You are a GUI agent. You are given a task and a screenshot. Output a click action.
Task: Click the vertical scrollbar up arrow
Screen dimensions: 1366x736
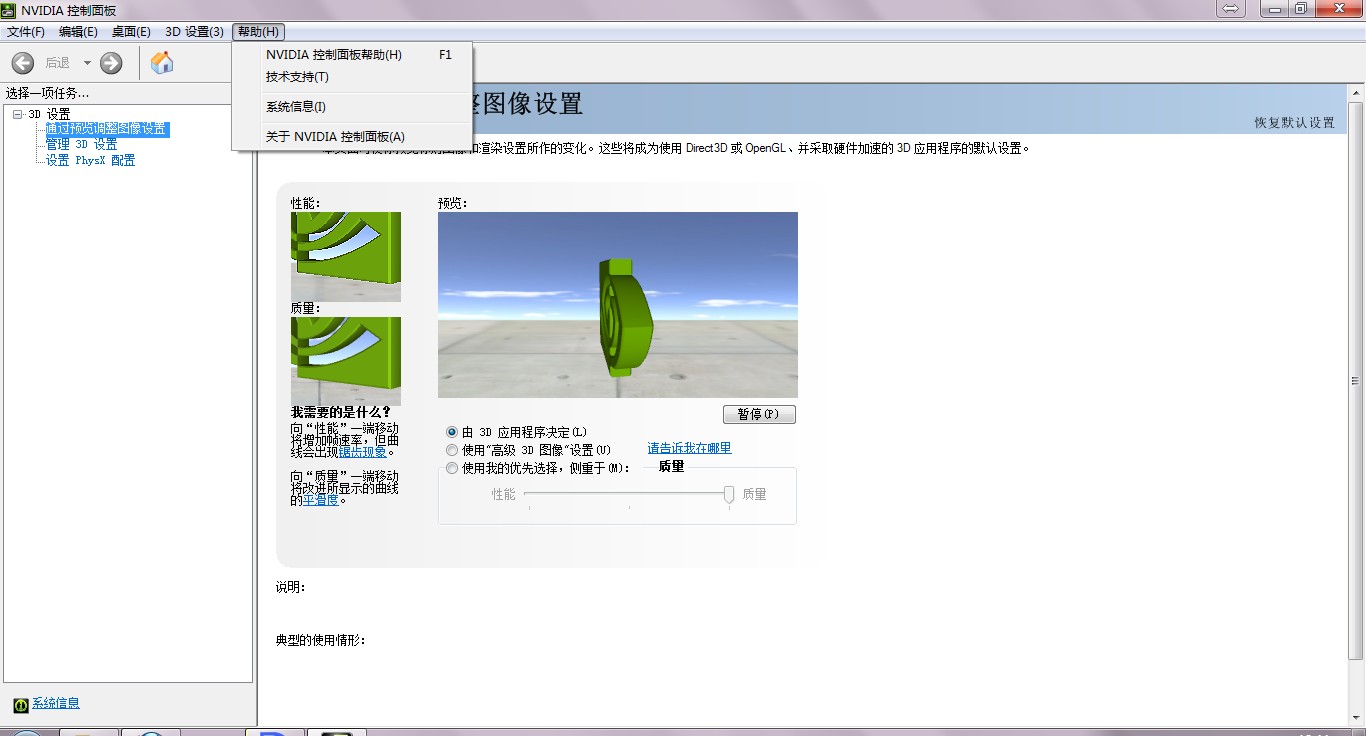point(1356,92)
